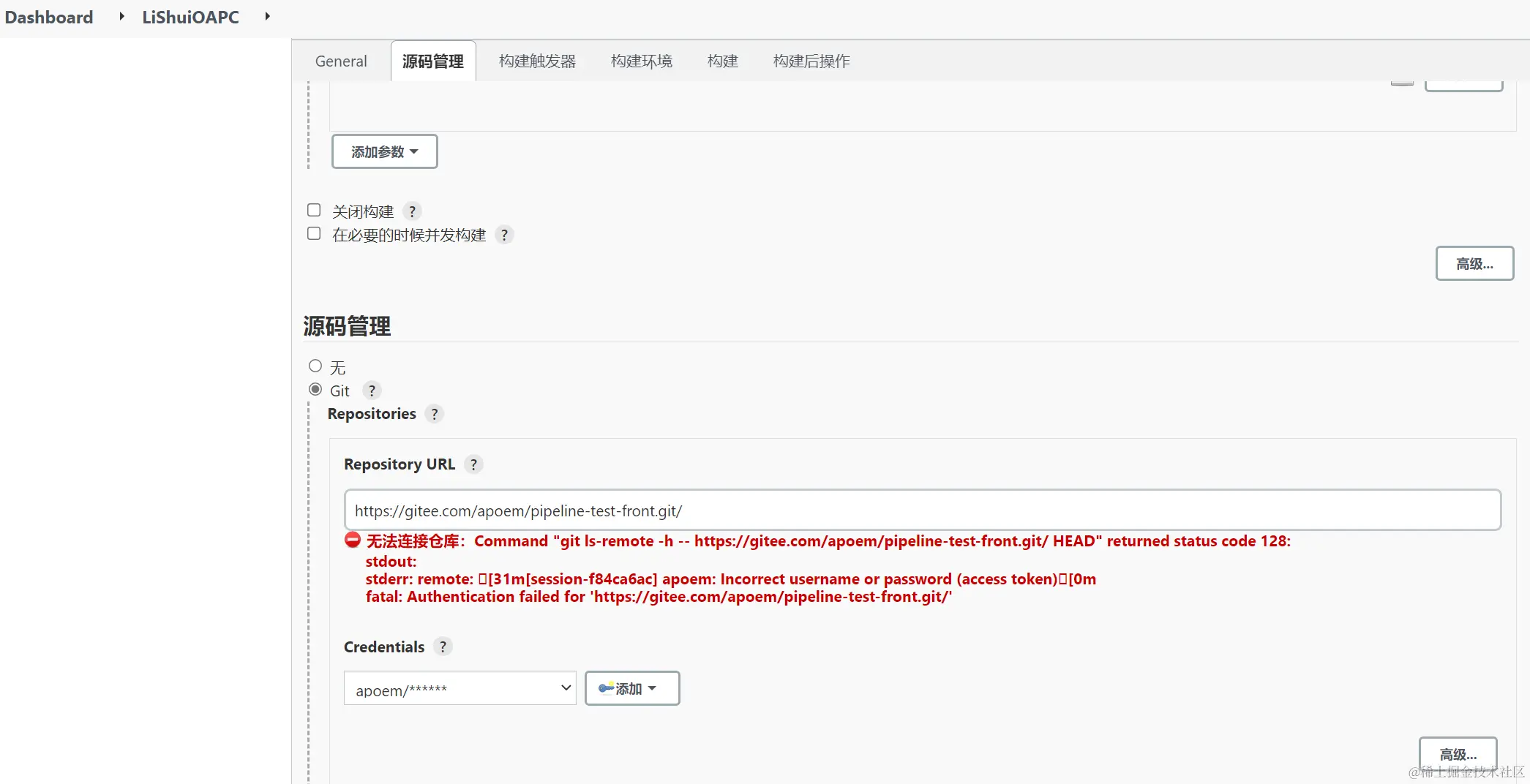Click the Repositories label

tap(372, 414)
